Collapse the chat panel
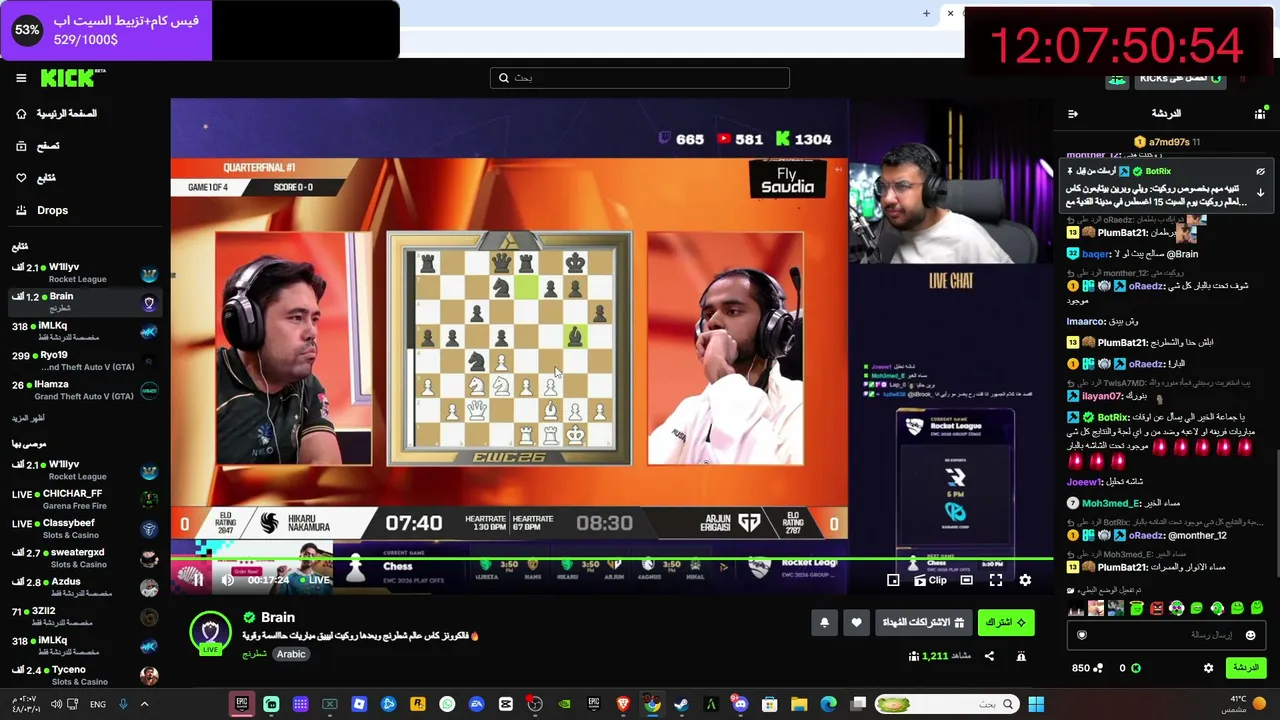Image resolution: width=1280 pixels, height=720 pixels. coord(1073,114)
